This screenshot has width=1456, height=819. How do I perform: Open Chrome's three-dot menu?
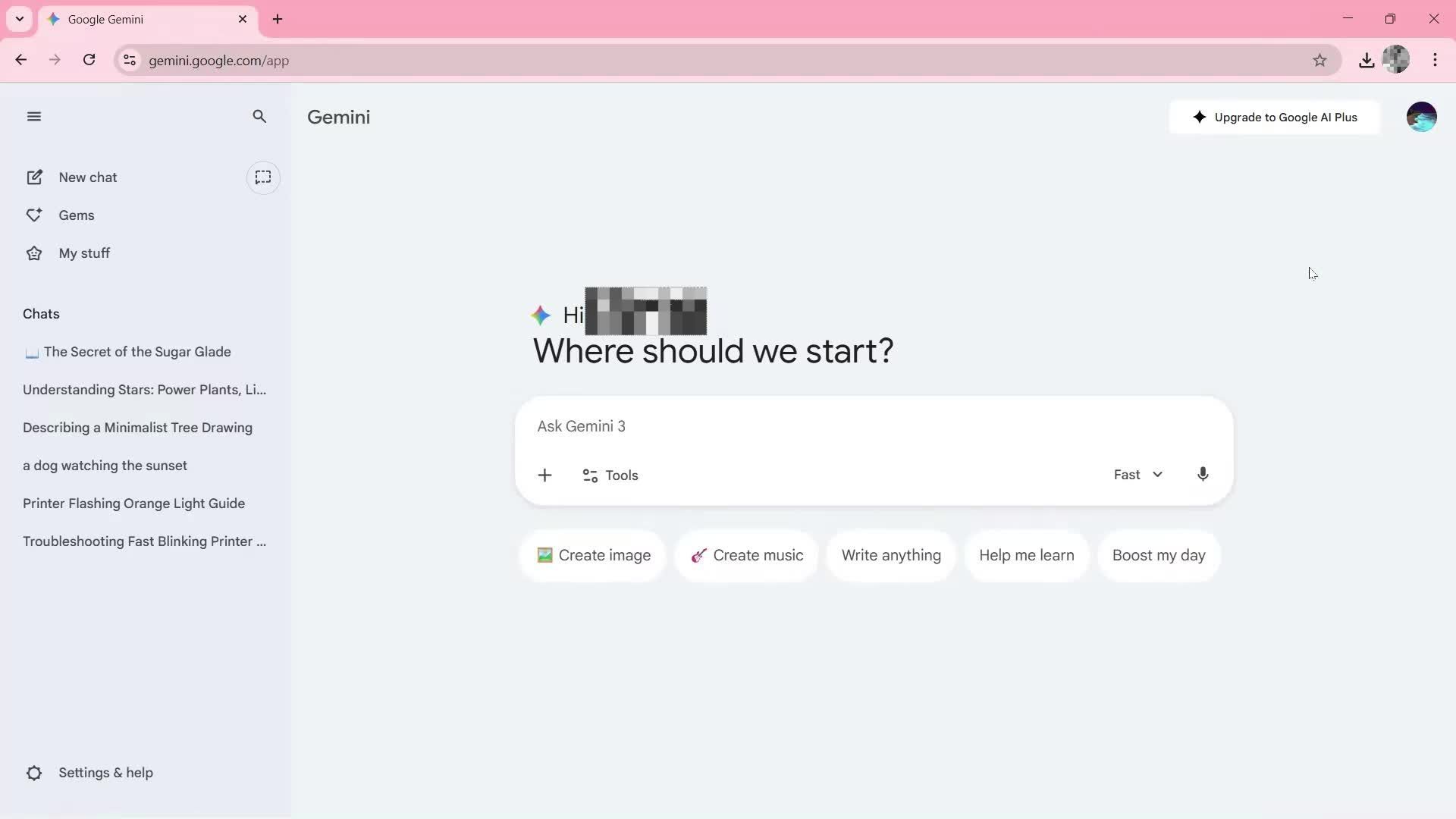coord(1435,60)
